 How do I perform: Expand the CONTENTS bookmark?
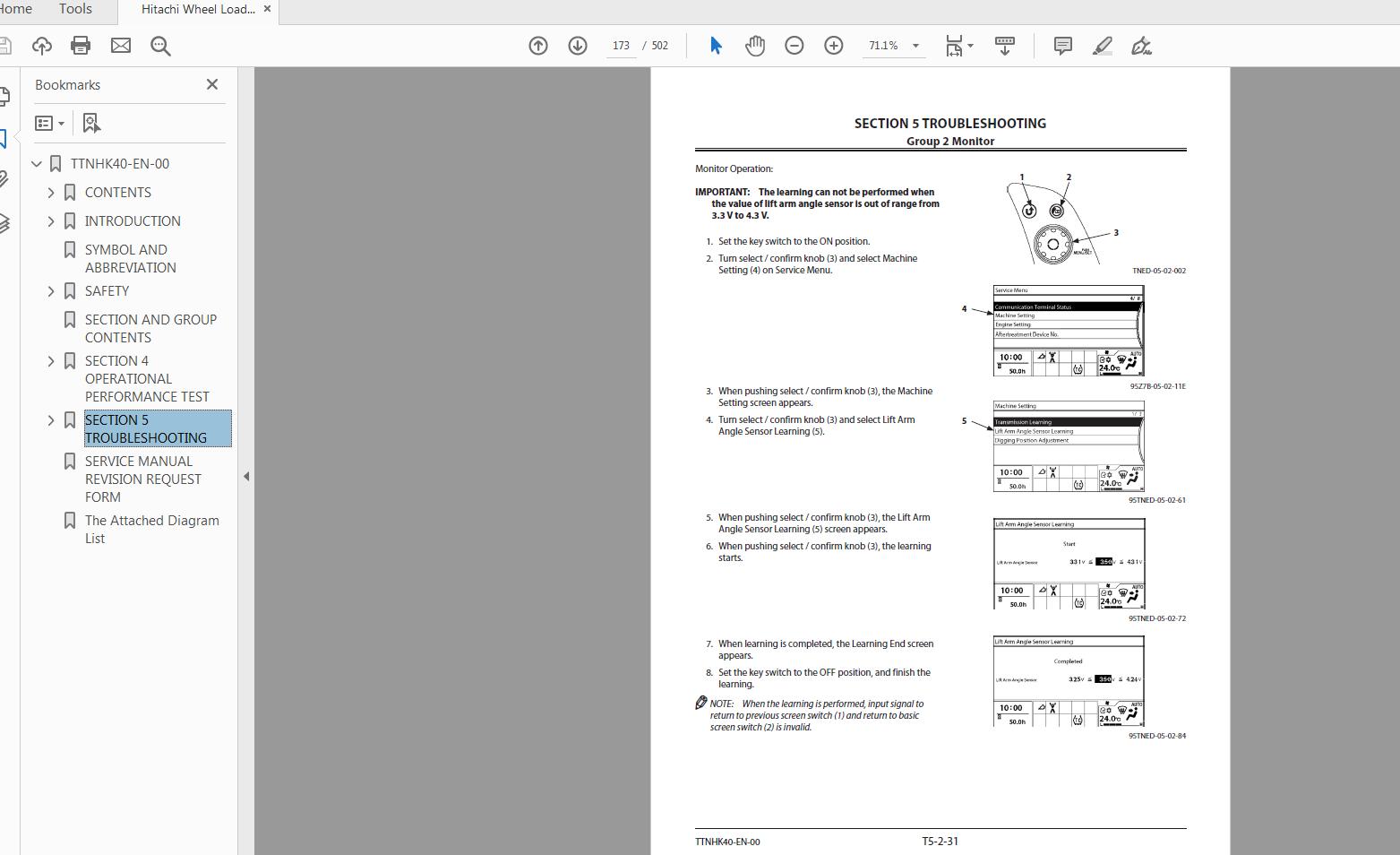pyautogui.click(x=51, y=192)
